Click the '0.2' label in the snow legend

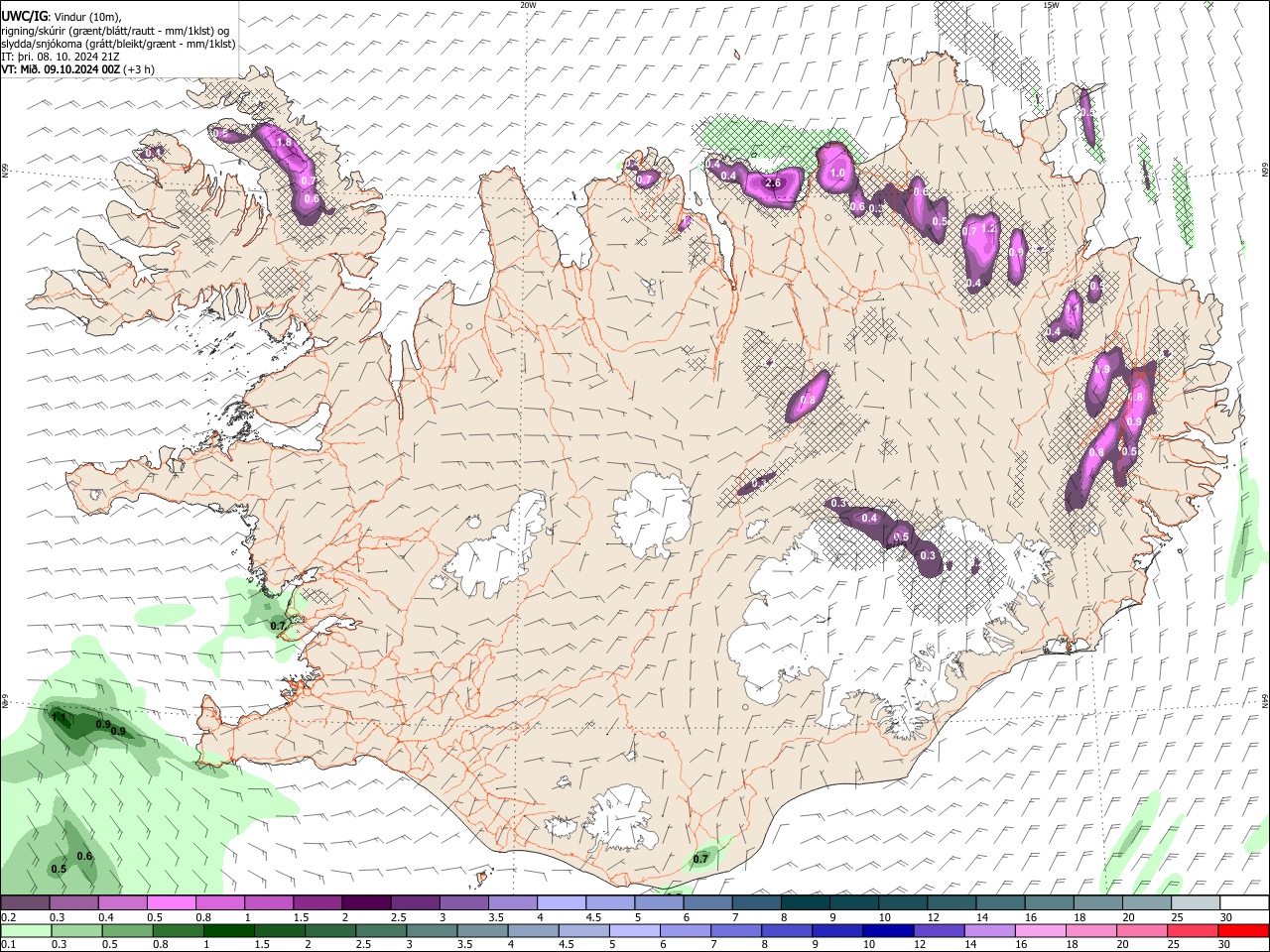coord(8,917)
